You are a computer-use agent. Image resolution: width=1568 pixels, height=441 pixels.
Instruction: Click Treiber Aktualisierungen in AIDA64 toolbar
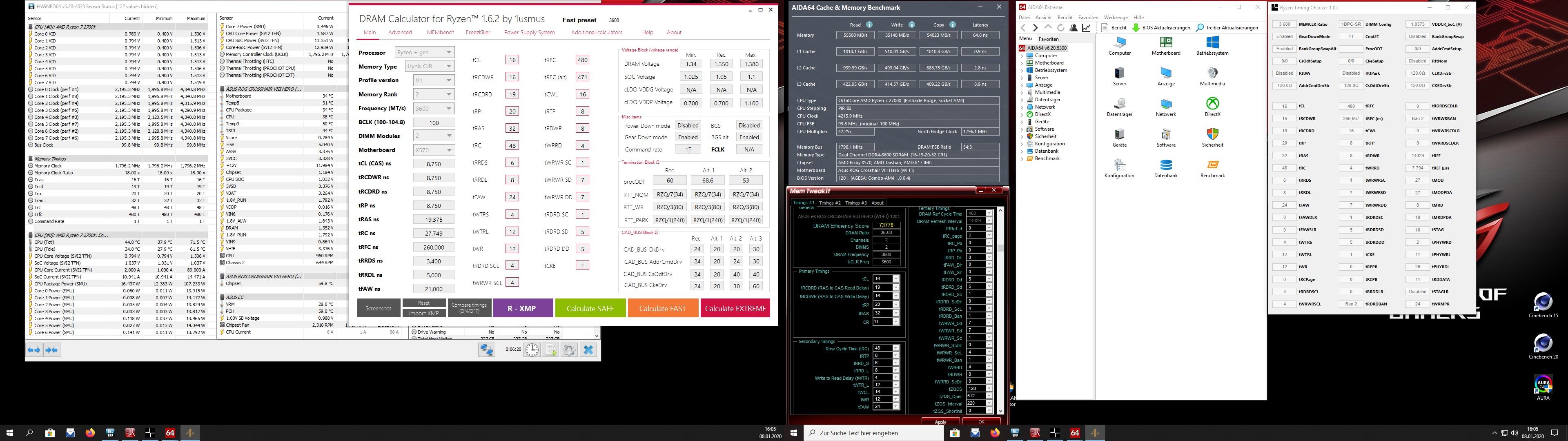(x=1227, y=28)
